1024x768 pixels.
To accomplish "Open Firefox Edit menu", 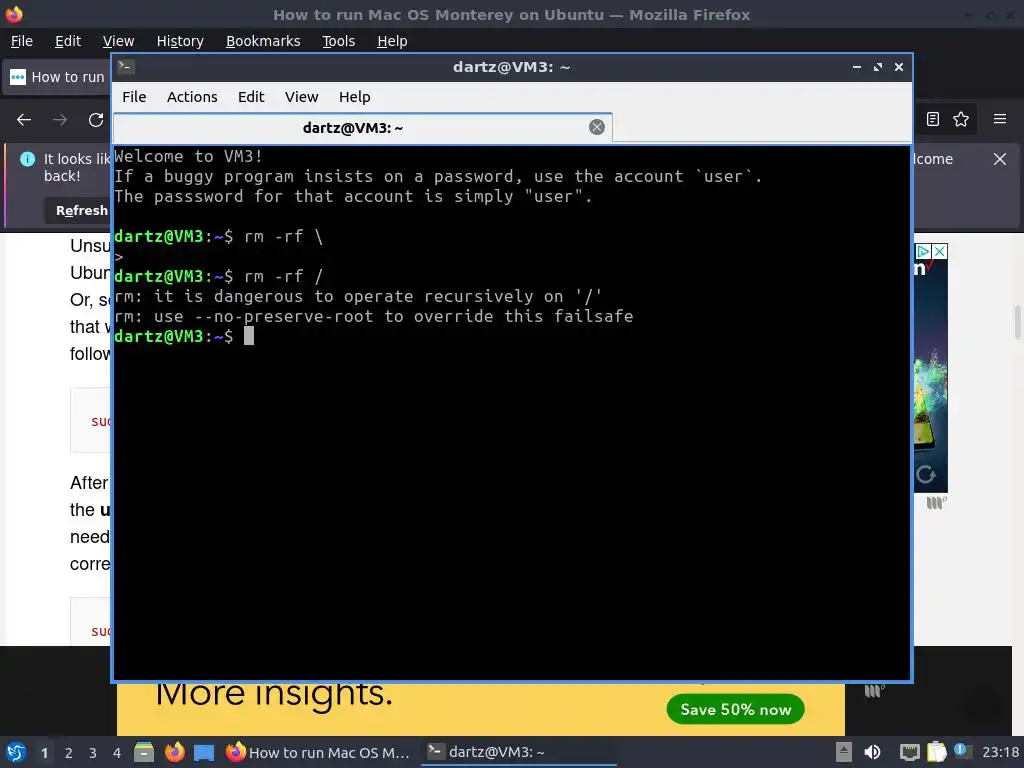I will (x=68, y=41).
